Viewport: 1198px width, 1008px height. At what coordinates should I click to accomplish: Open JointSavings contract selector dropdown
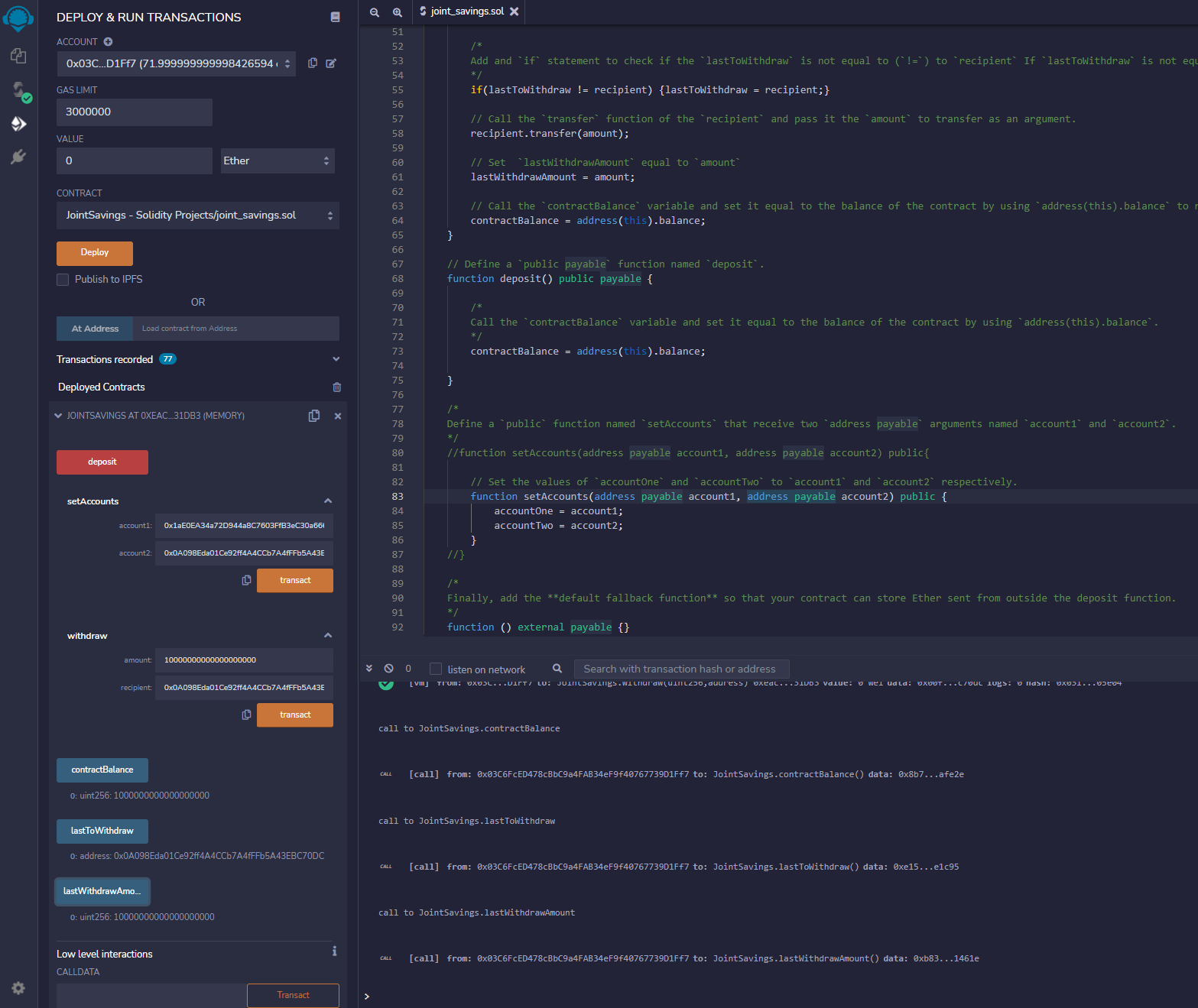point(198,216)
